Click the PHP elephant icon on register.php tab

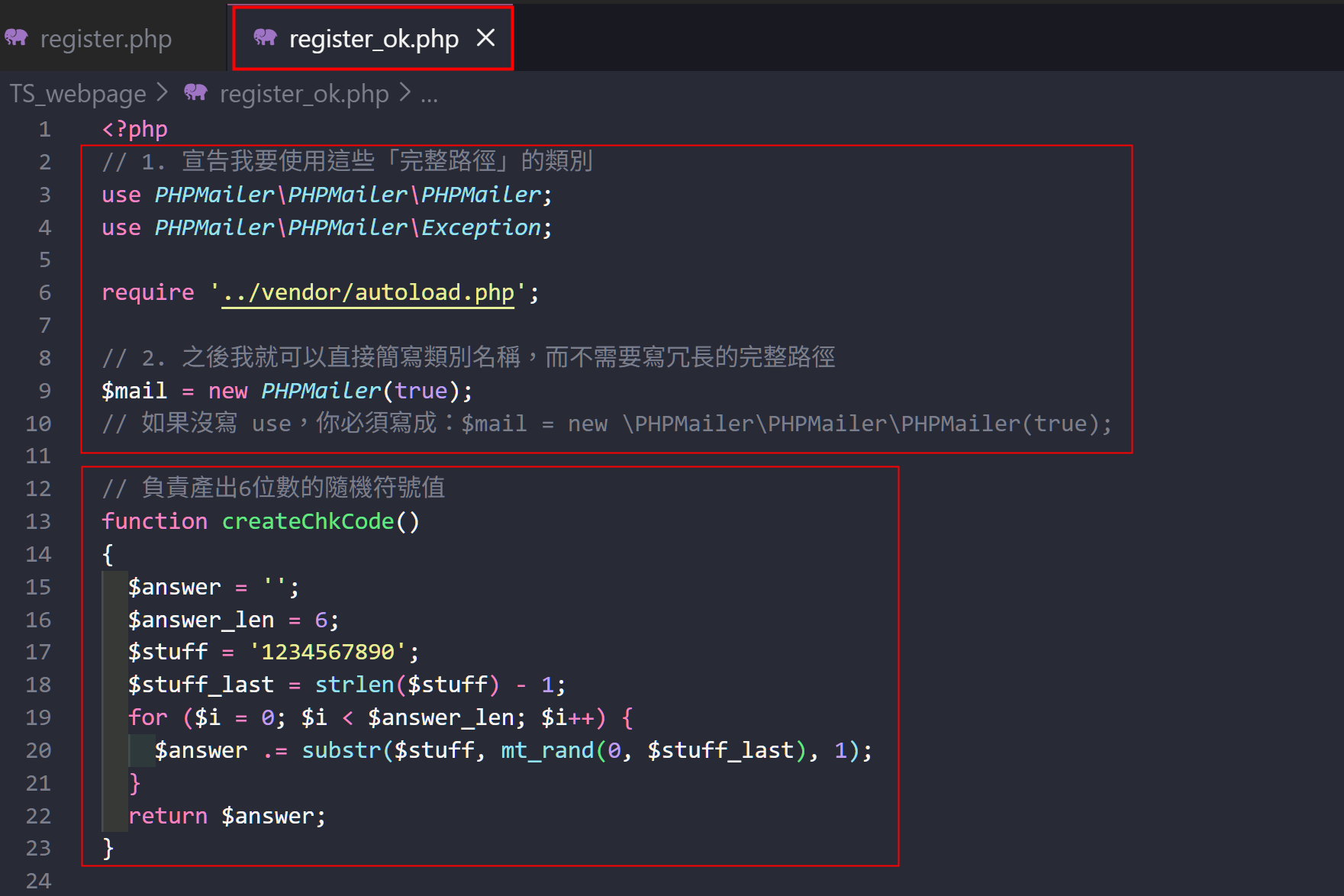point(16,37)
